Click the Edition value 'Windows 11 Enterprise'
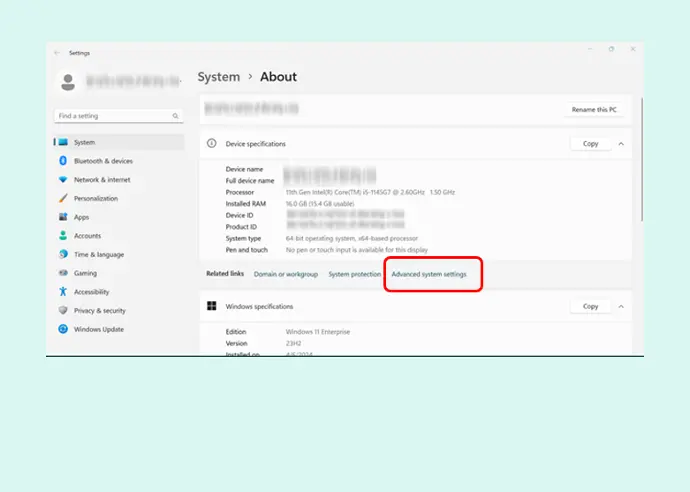690x492 pixels. click(318, 332)
